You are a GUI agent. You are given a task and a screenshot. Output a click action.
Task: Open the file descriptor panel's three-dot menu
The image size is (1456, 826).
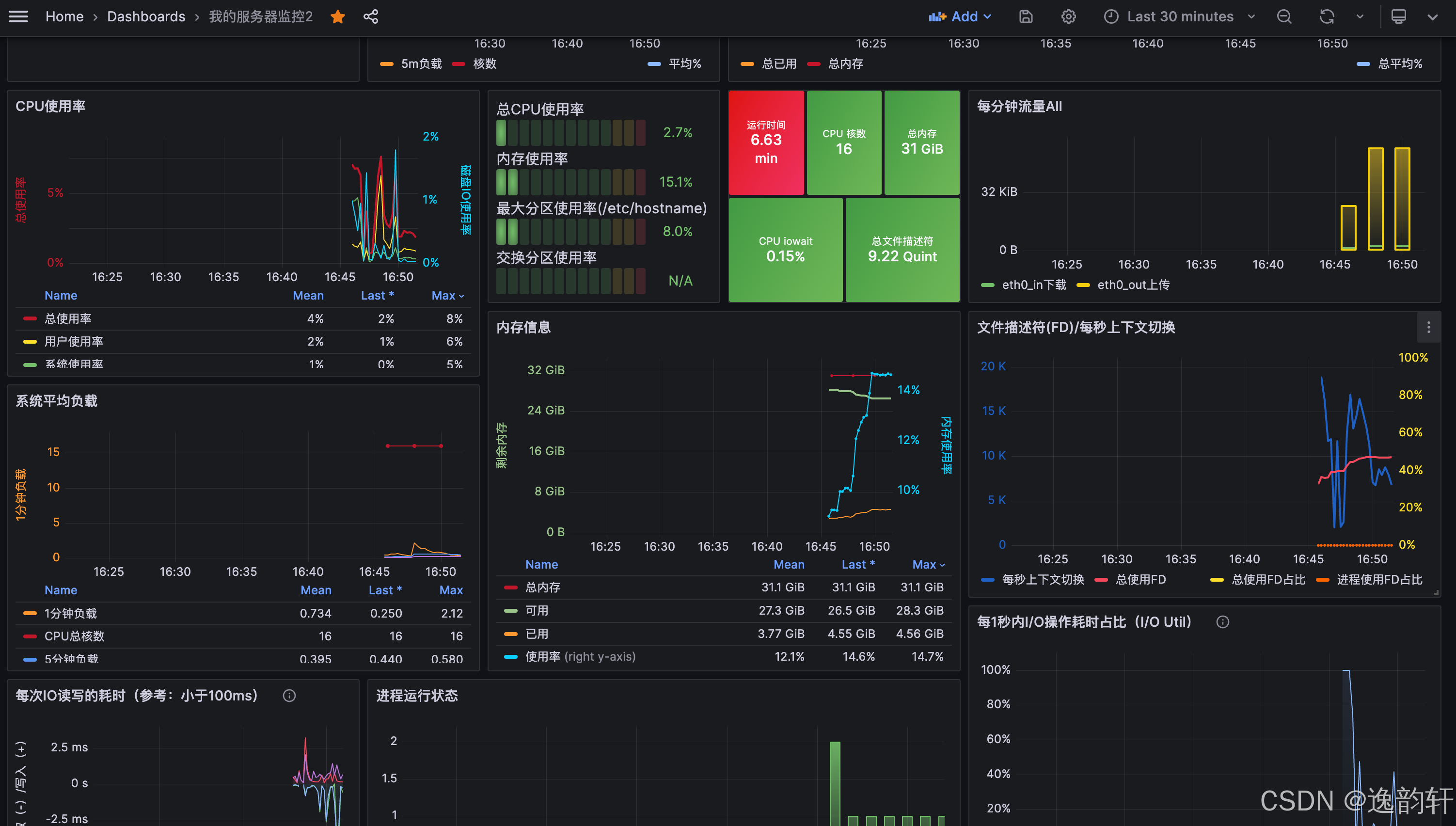1428,327
